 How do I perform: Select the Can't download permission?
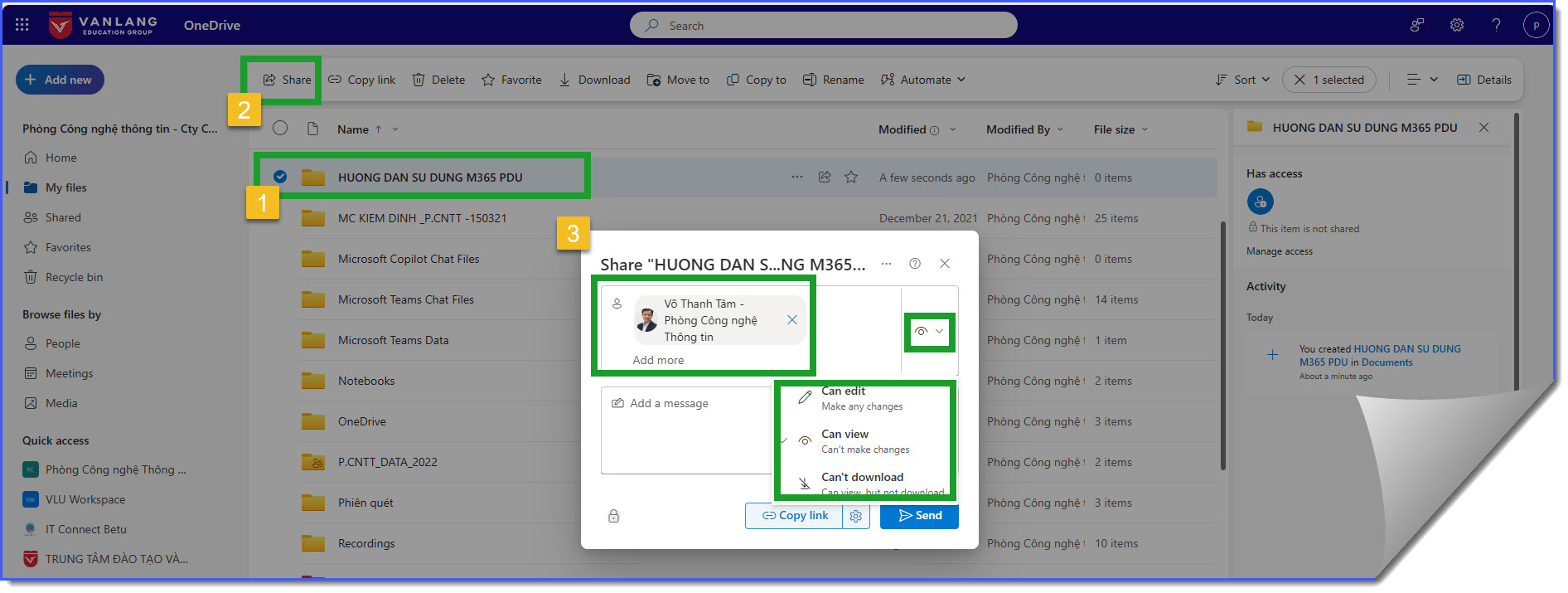865,484
